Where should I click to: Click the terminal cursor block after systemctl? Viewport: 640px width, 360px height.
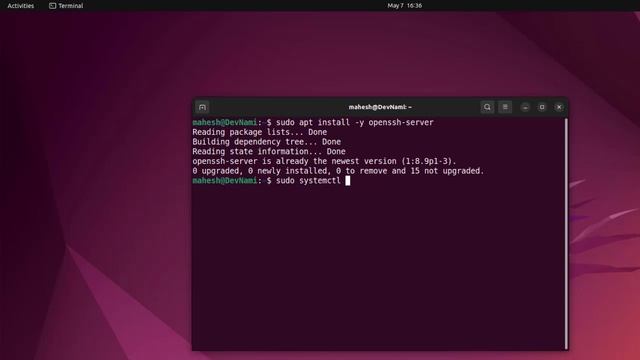[348, 181]
